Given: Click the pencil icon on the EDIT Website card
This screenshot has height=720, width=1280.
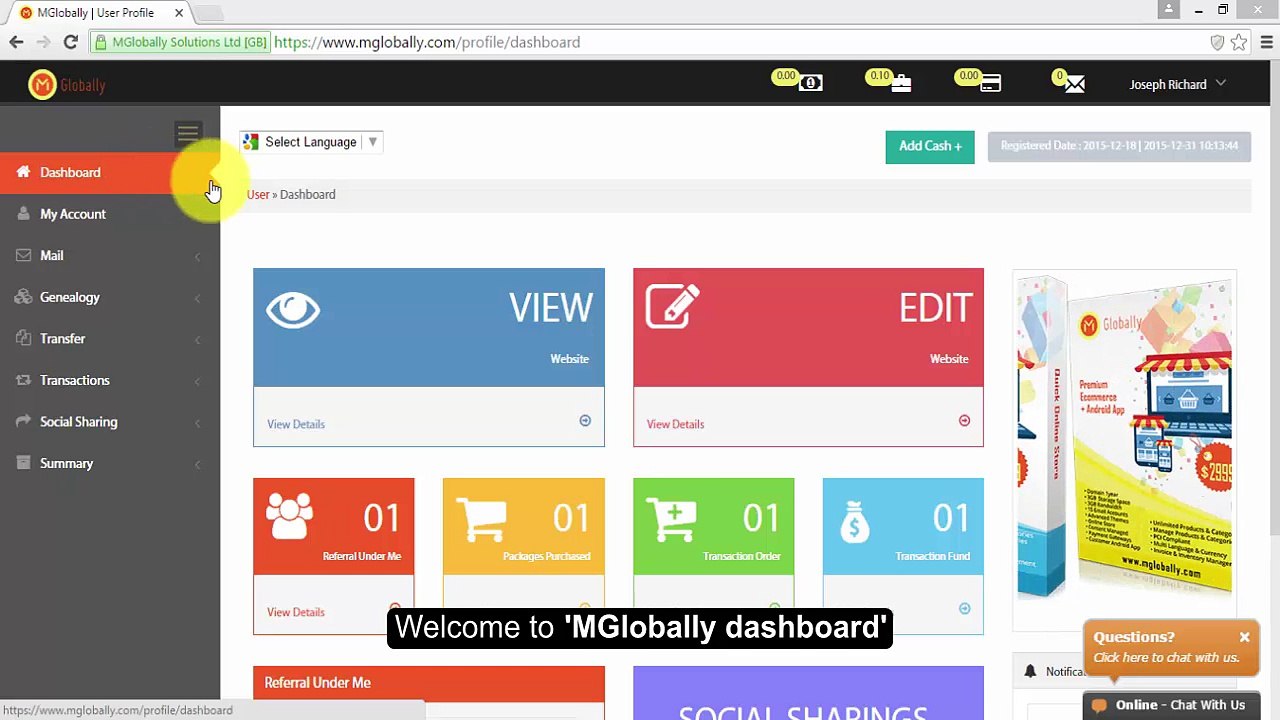Looking at the screenshot, I should pos(672,307).
